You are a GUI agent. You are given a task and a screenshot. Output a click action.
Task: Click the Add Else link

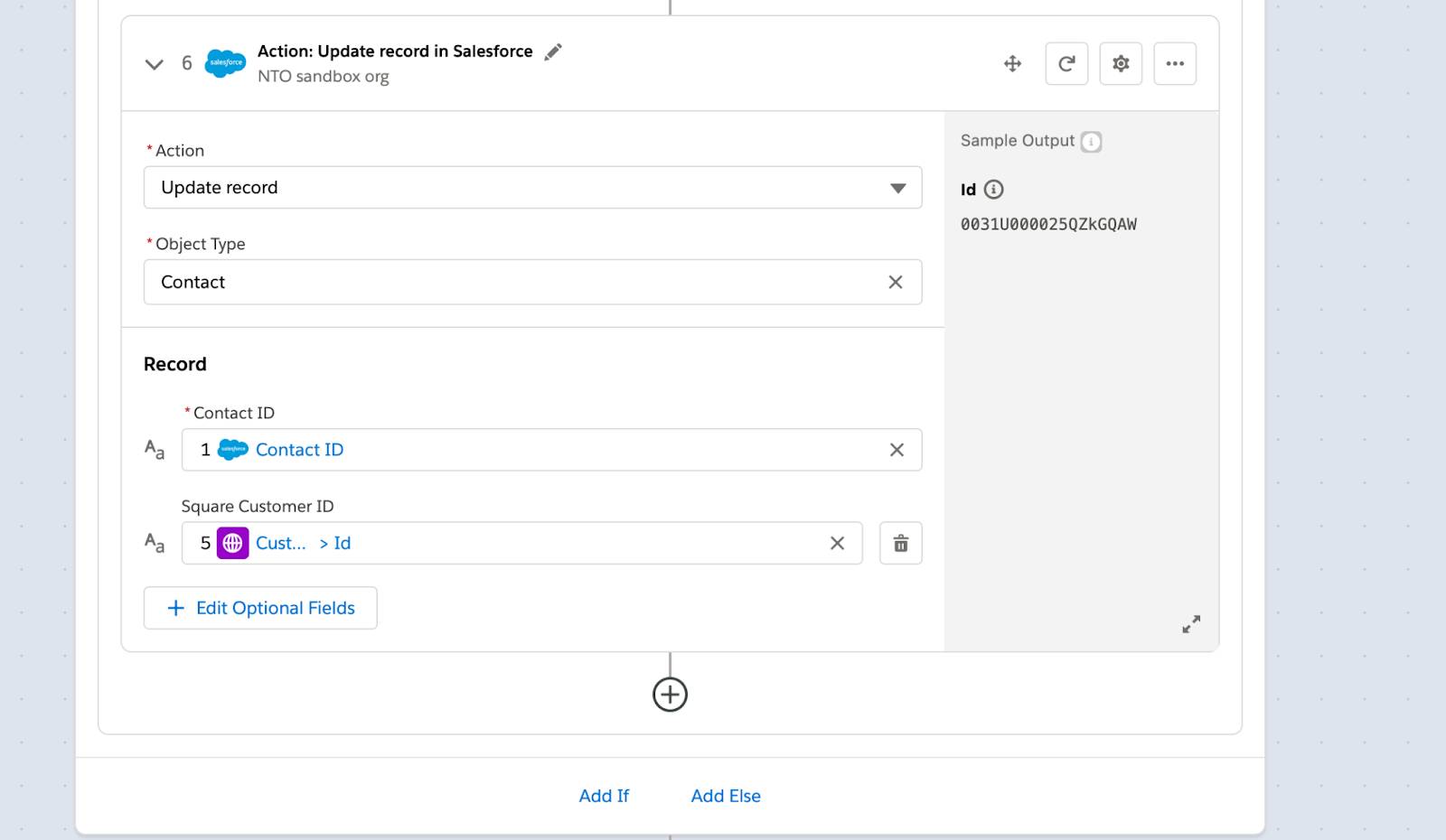click(x=726, y=796)
